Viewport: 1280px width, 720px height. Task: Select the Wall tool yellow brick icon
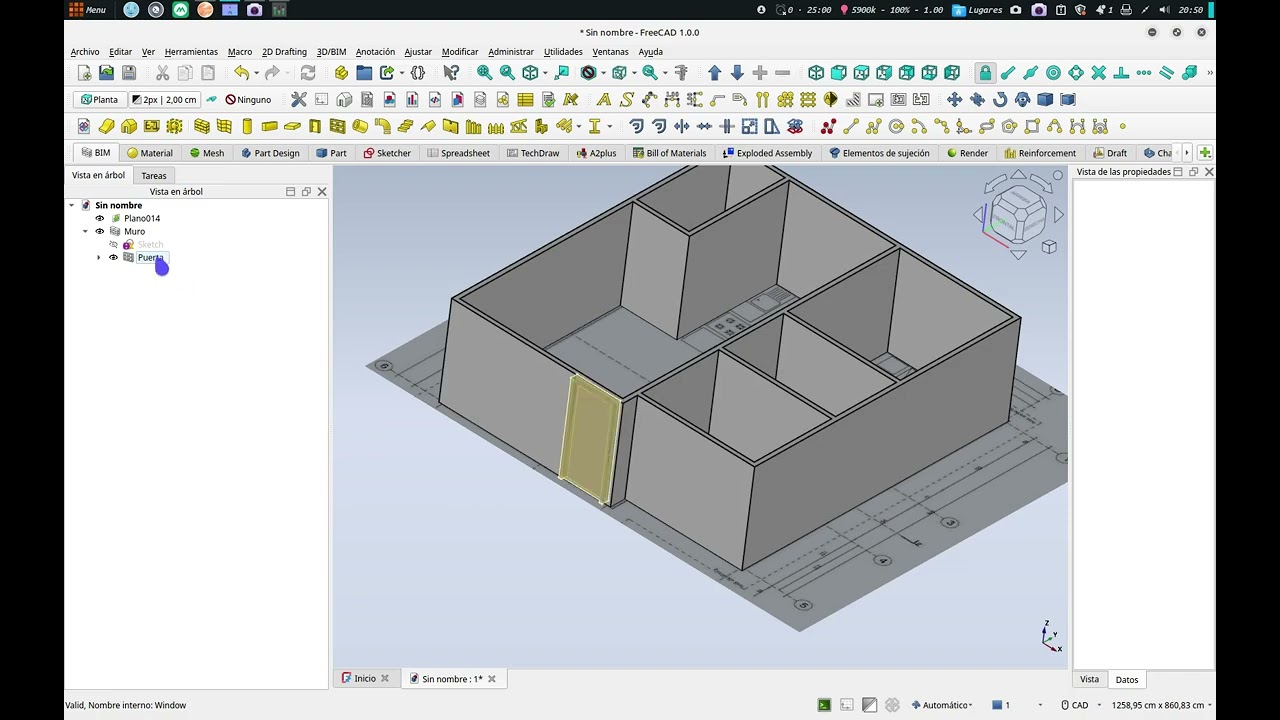click(x=201, y=126)
